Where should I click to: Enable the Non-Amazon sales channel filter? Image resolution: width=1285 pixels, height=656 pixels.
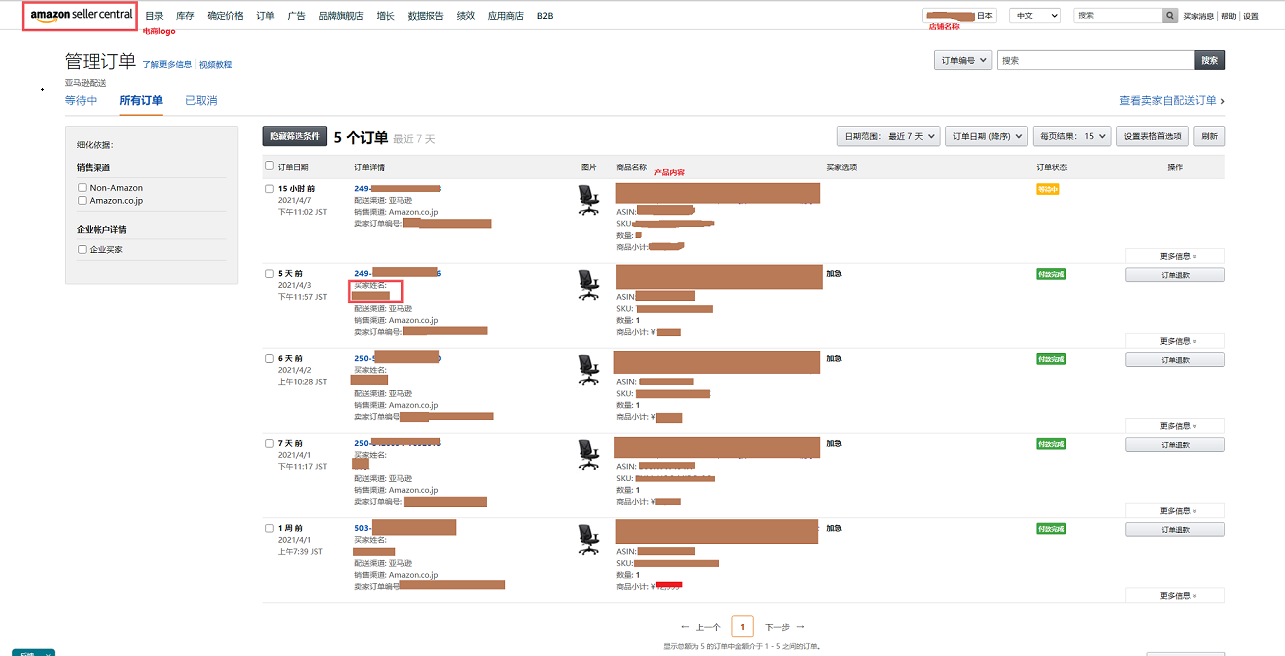pos(83,188)
